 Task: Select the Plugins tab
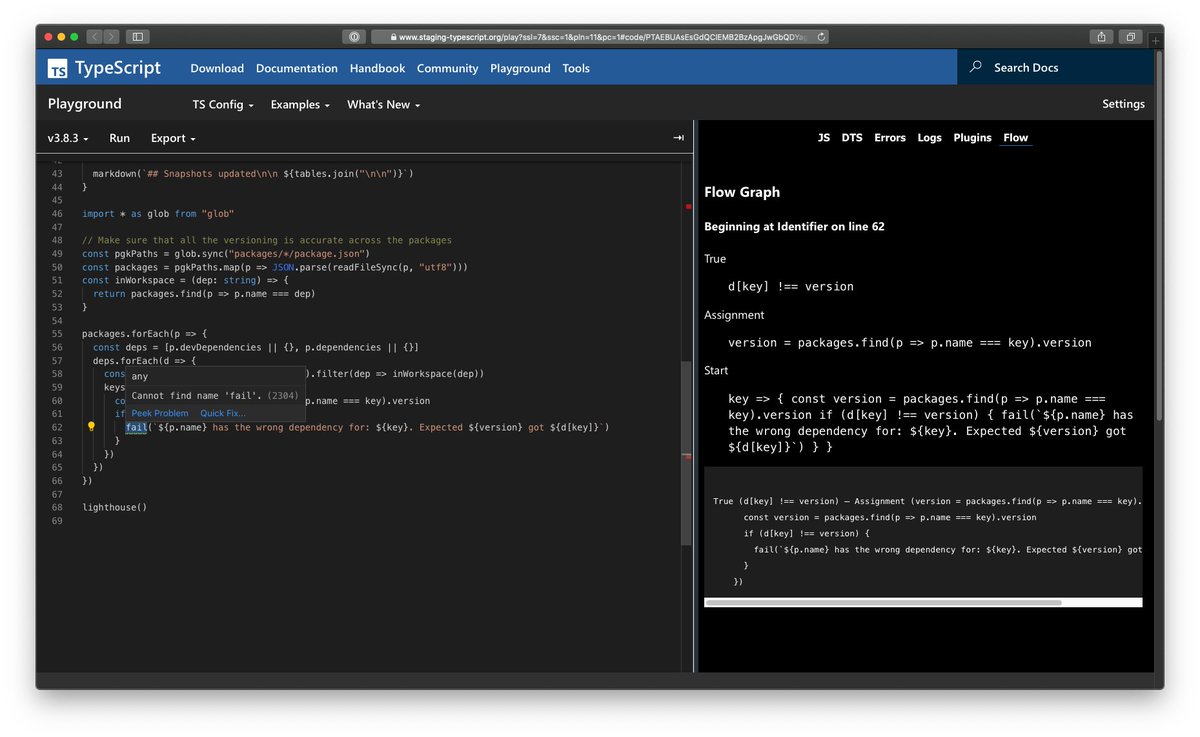[972, 138]
